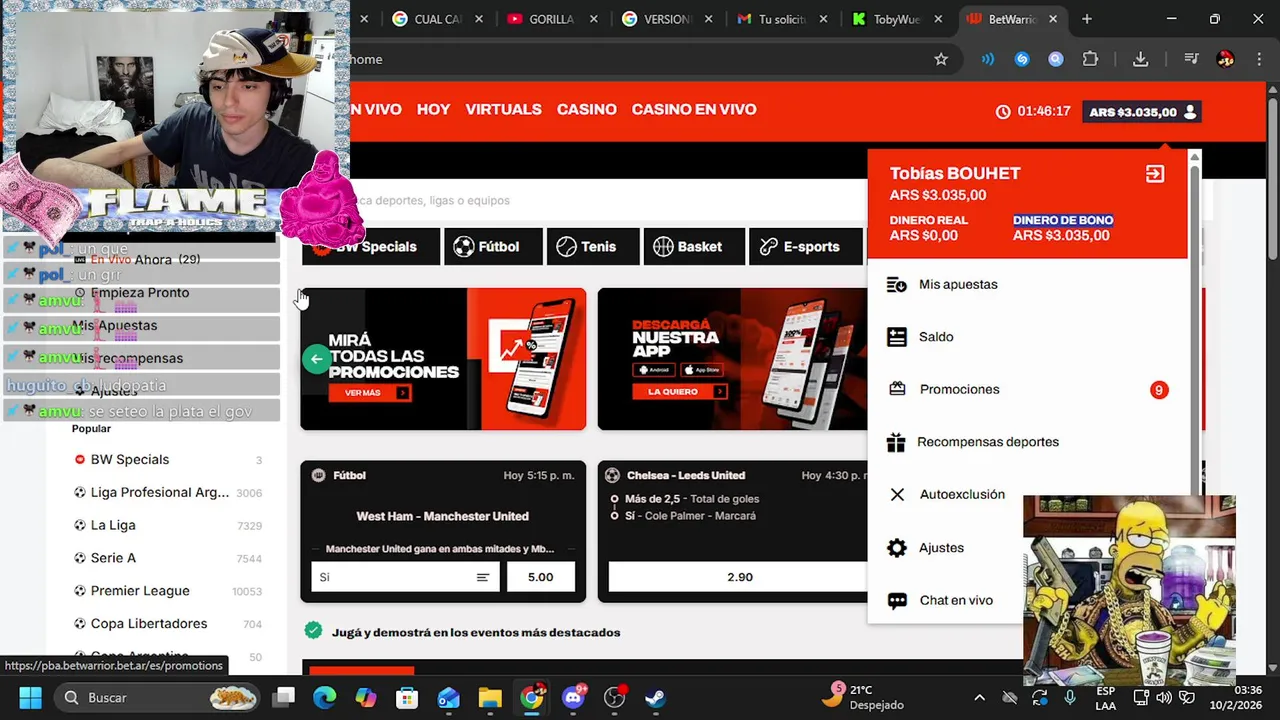Open Premier League in the Popular list
The width and height of the screenshot is (1280, 720).
140,591
